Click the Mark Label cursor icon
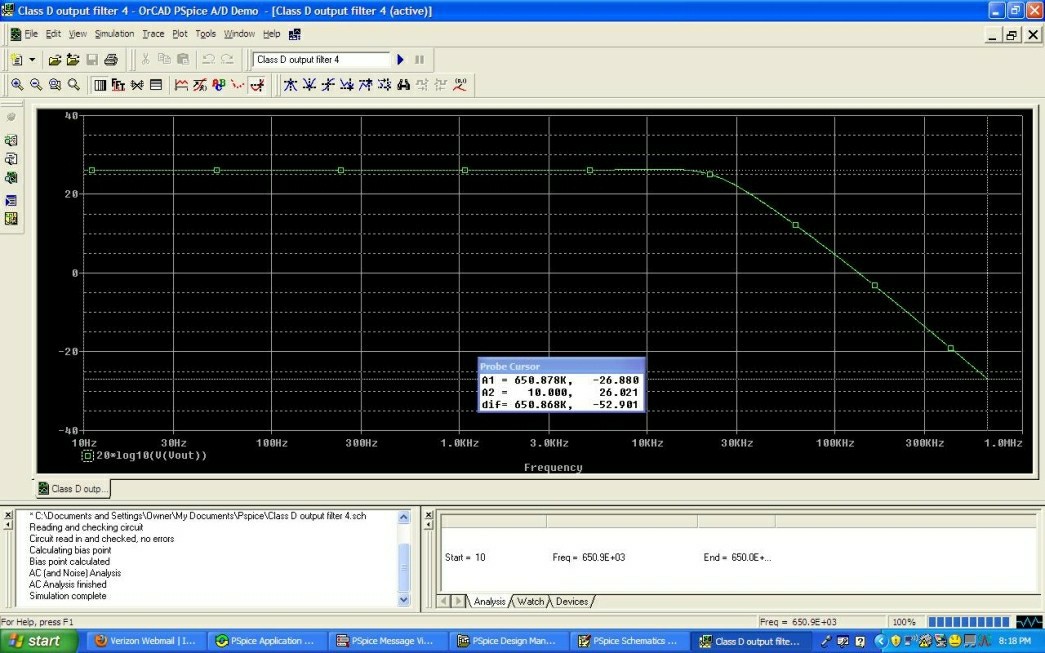The height and width of the screenshot is (653, 1045). click(x=460, y=85)
